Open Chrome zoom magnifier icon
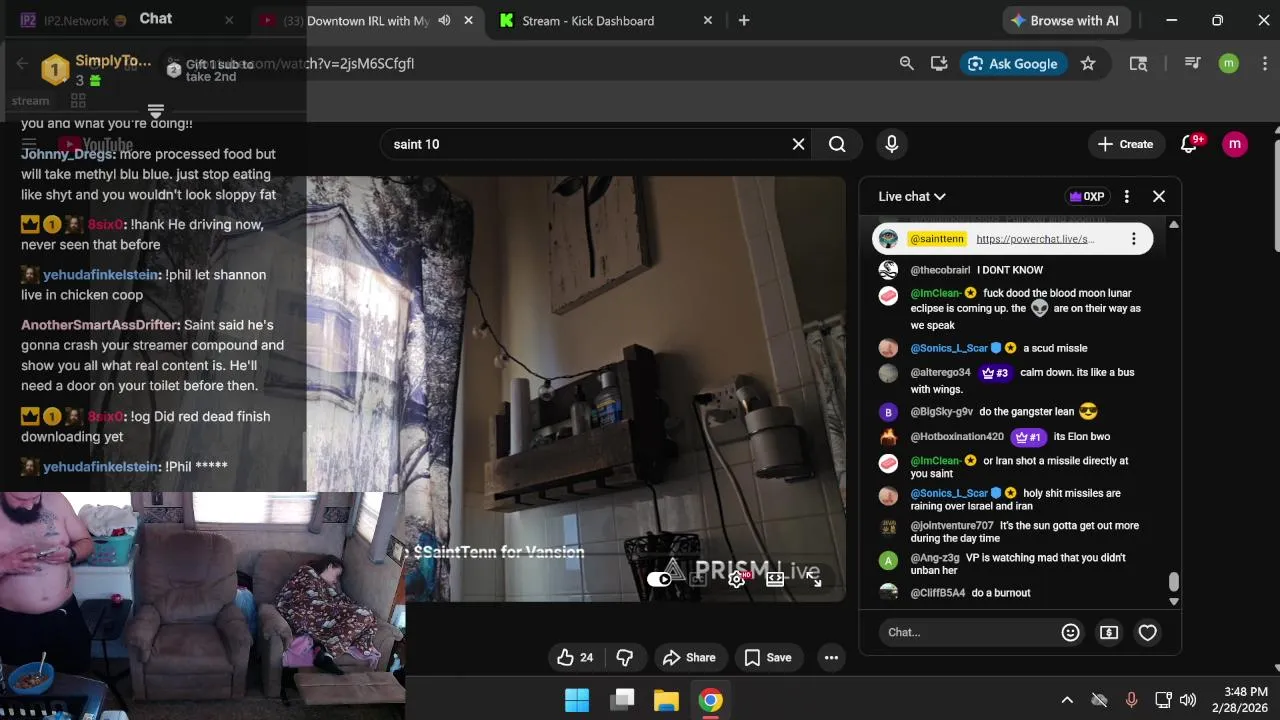Screen dimensions: 1280x720 coord(906,63)
